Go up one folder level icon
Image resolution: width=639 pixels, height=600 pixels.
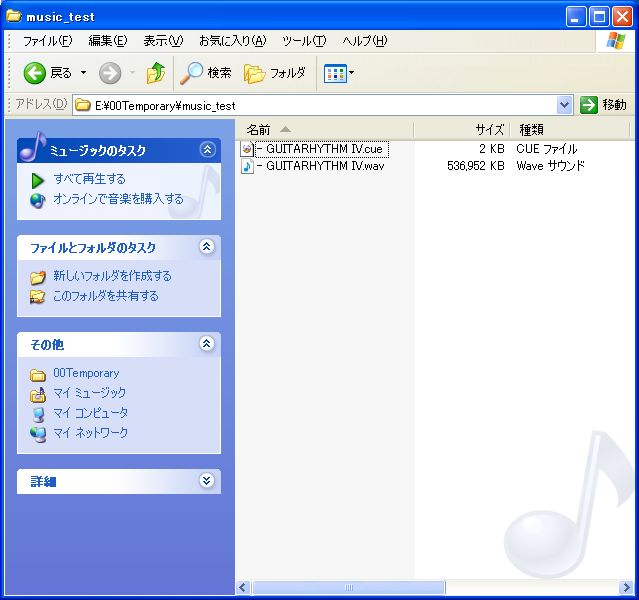pos(155,73)
